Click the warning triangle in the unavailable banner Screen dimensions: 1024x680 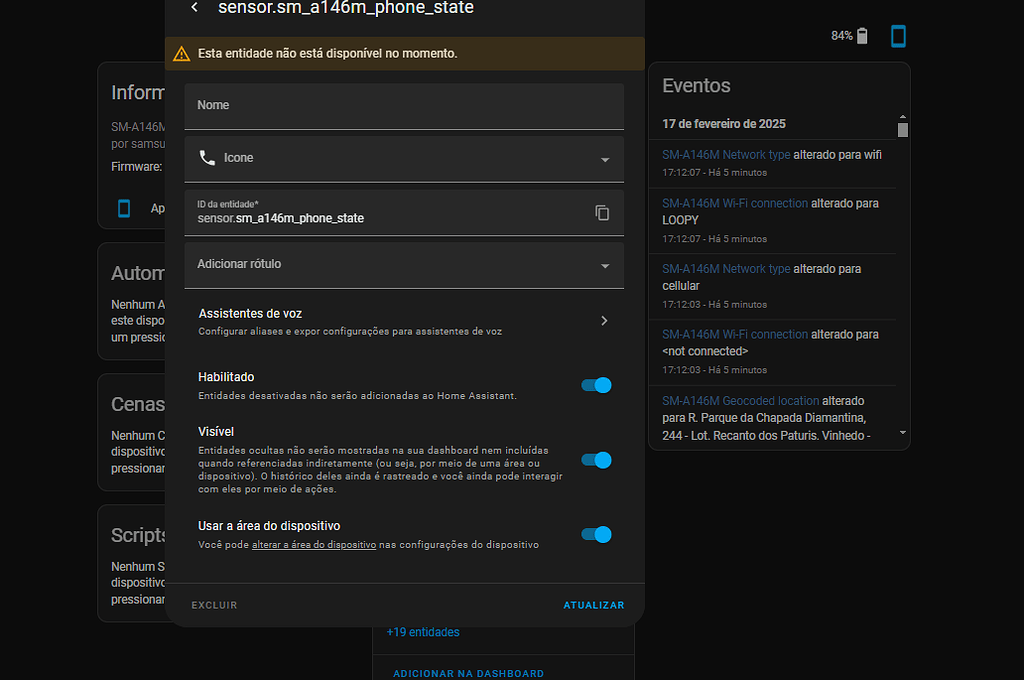(182, 54)
